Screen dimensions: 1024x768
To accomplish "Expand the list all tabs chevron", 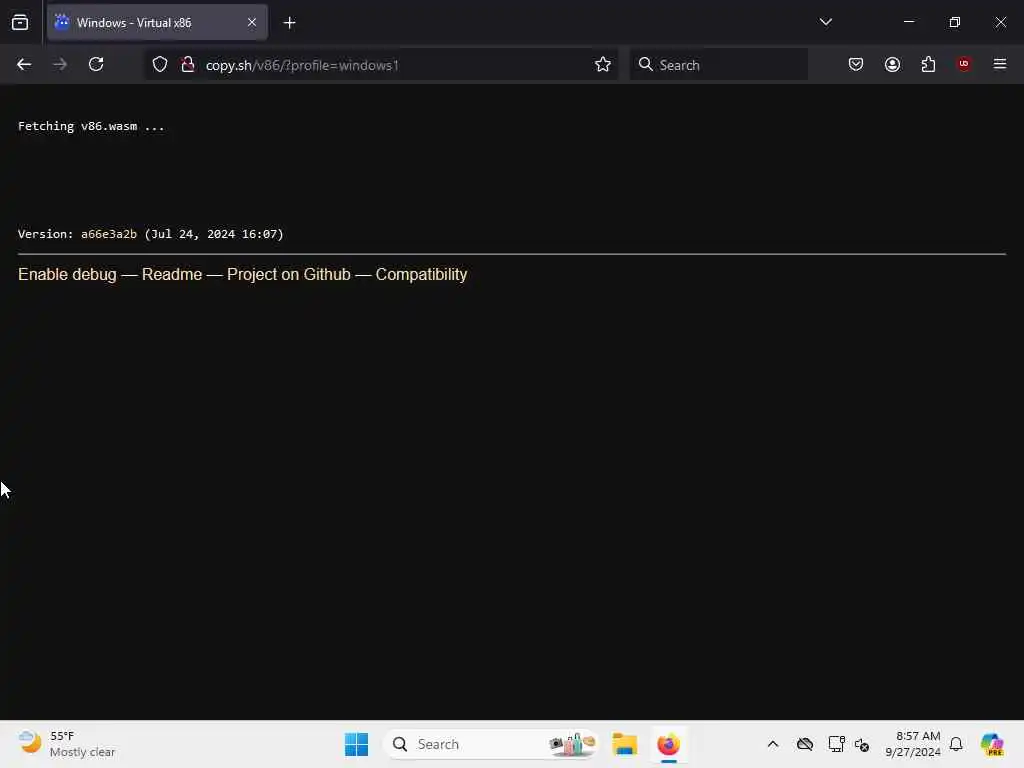I will pyautogui.click(x=825, y=22).
